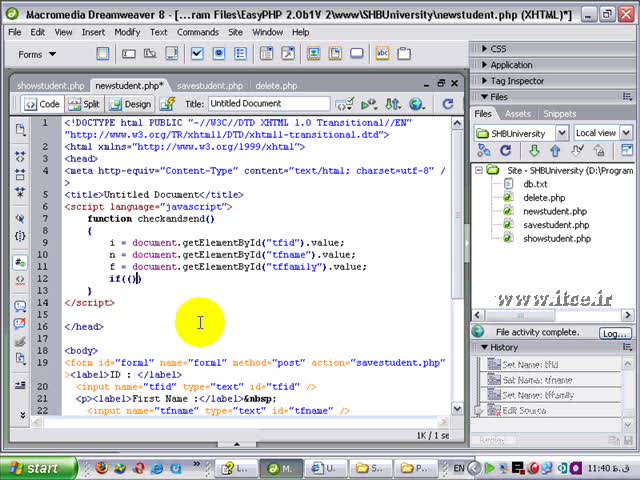Viewport: 640px width, 480px height.
Task: Click the Put files blue up arrow
Action: click(x=554, y=151)
